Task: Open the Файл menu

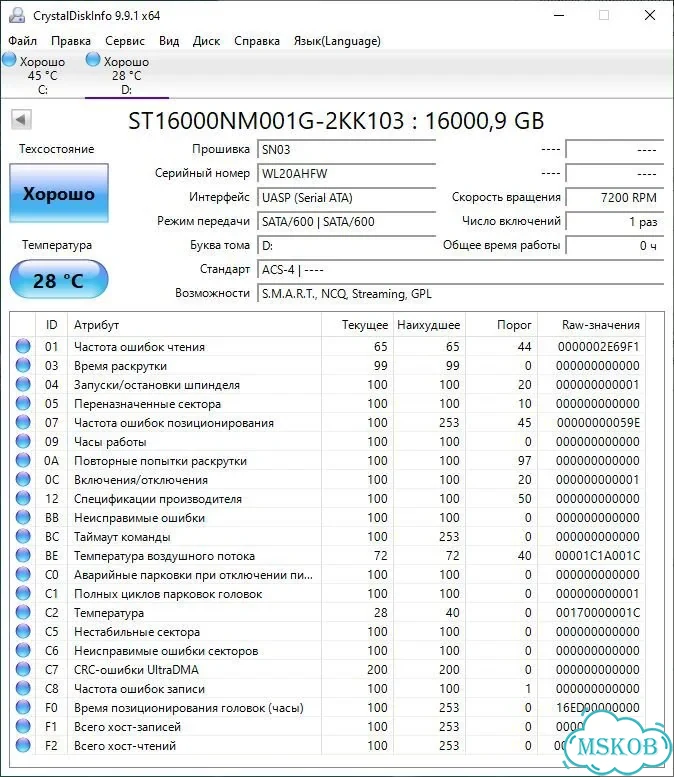Action: click(22, 41)
